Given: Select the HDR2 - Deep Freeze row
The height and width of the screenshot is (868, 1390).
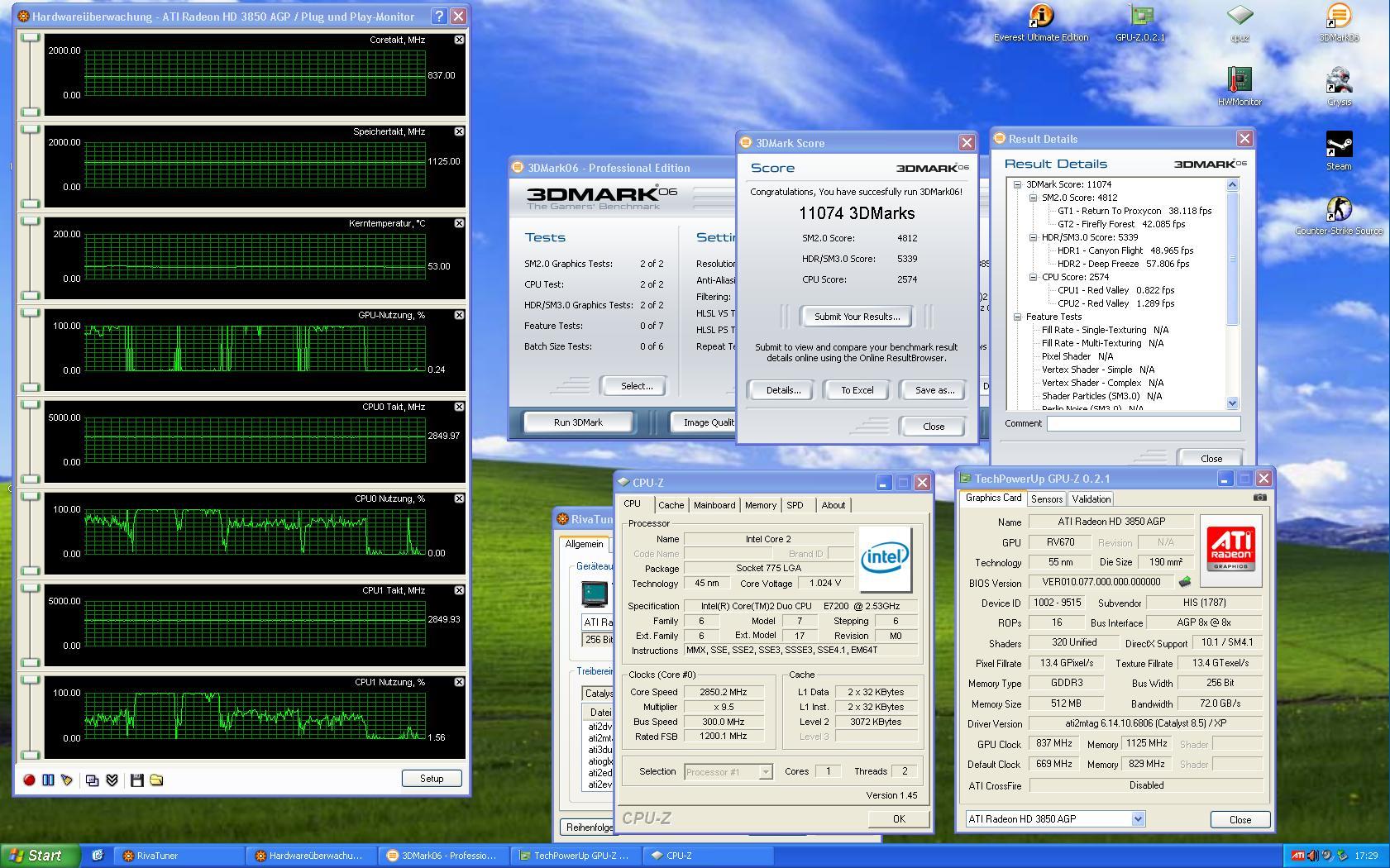Looking at the screenshot, I should (x=1123, y=264).
